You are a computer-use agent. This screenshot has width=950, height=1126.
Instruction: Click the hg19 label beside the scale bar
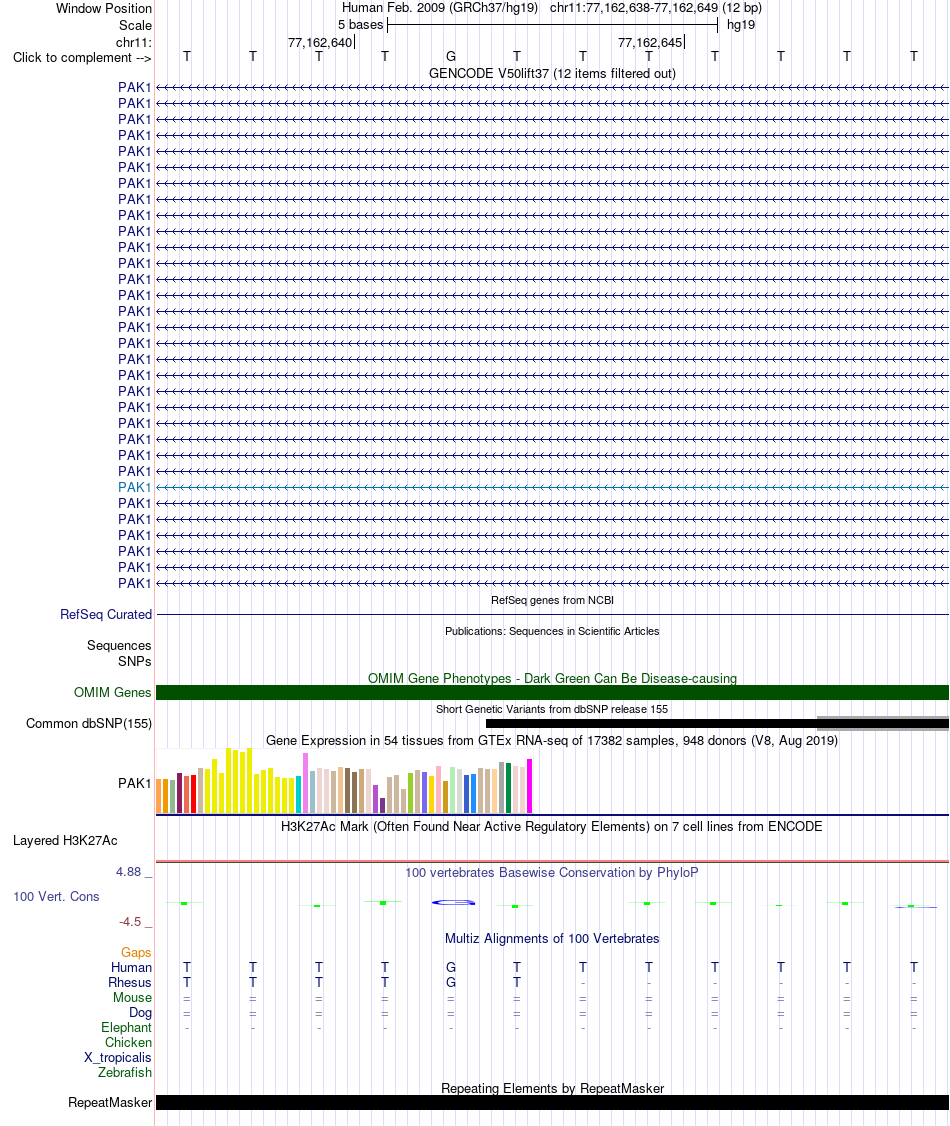[x=741, y=24]
